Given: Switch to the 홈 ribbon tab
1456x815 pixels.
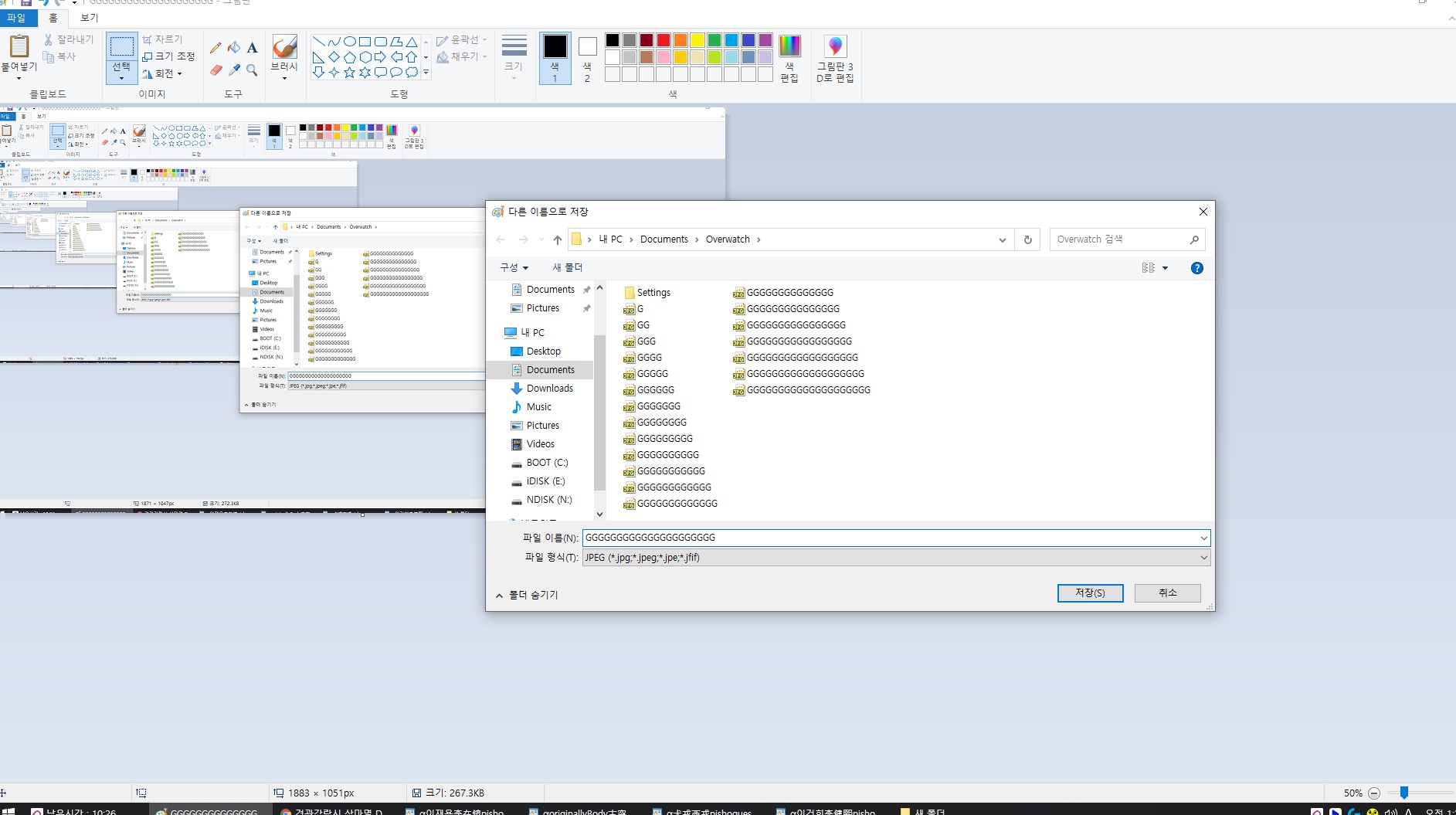Looking at the screenshot, I should 53,18.
